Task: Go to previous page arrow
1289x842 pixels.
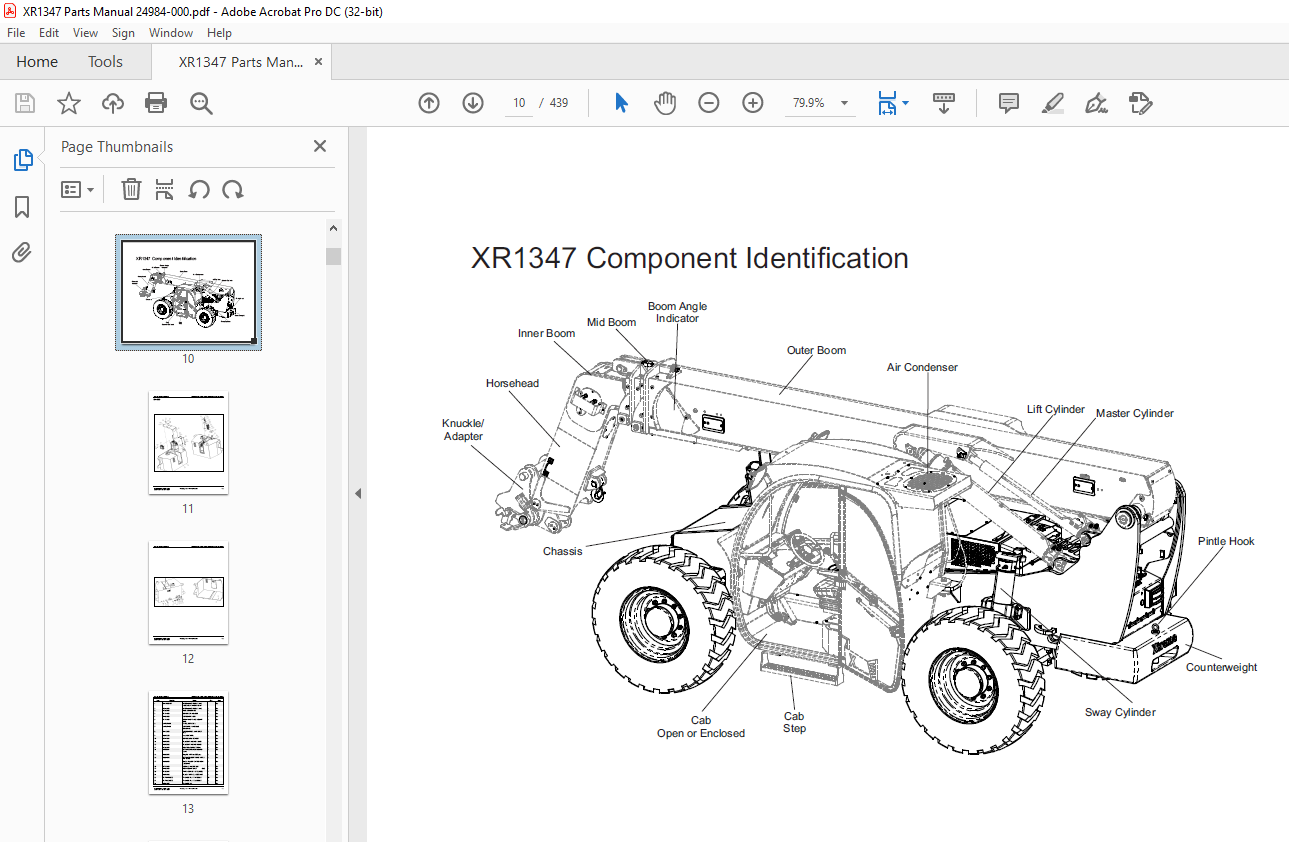Action: point(429,103)
